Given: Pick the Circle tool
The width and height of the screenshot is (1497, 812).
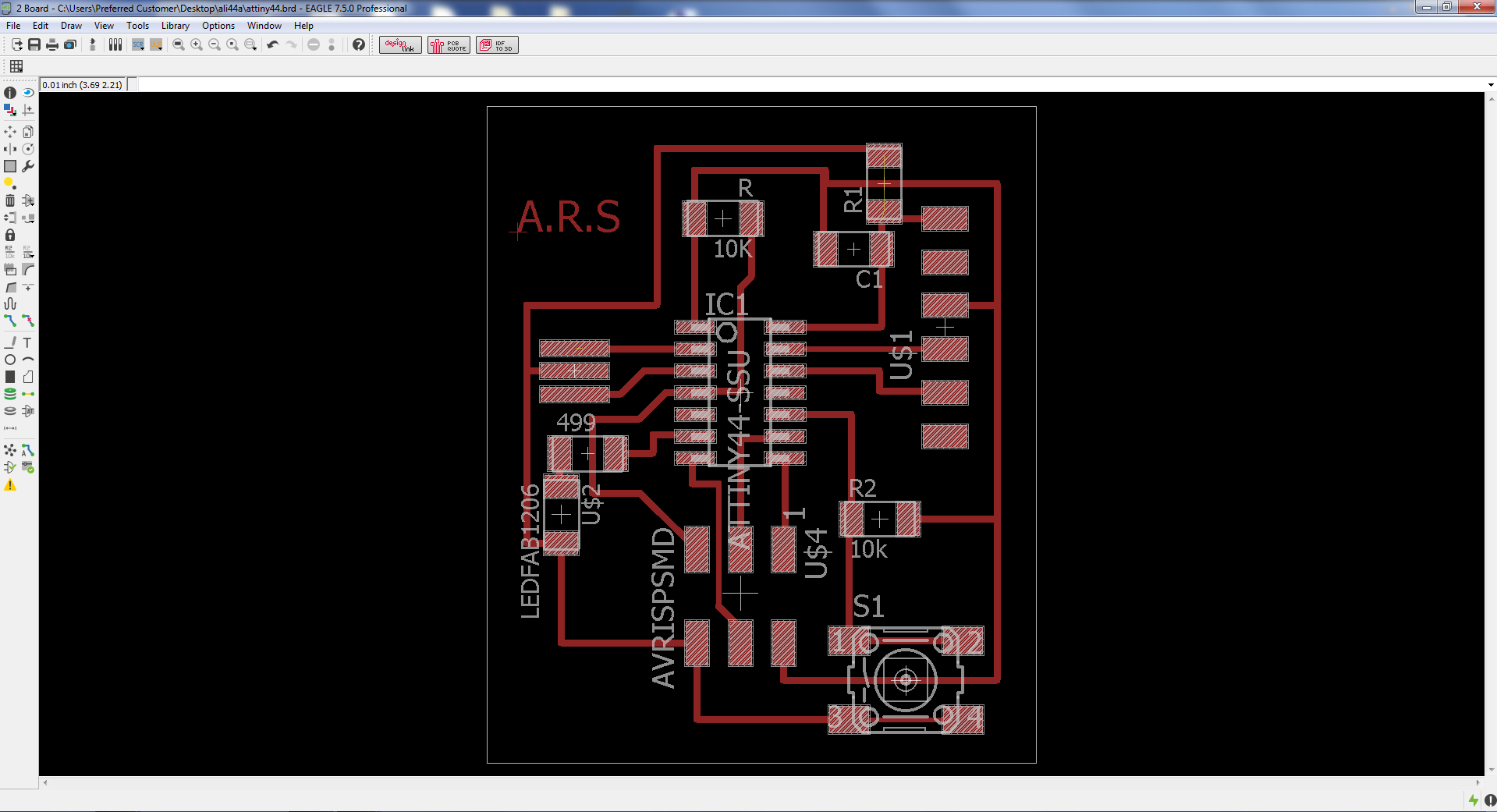Looking at the screenshot, I should click(x=10, y=360).
